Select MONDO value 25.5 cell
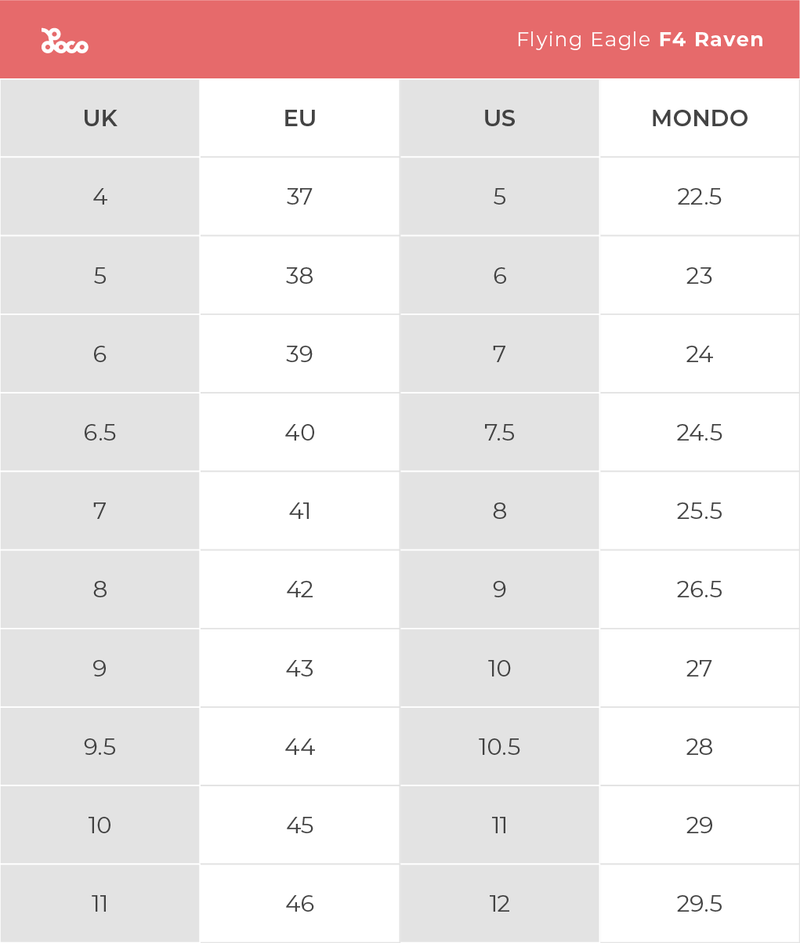Screen dimensions: 800x943 (x=700, y=511)
